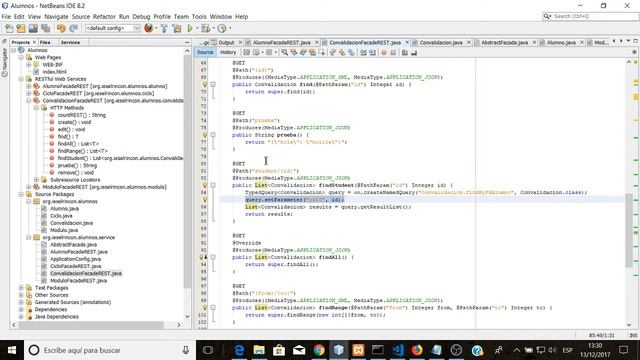This screenshot has width=640, height=360.
Task: Switch editor to Source view
Action: (205, 52)
